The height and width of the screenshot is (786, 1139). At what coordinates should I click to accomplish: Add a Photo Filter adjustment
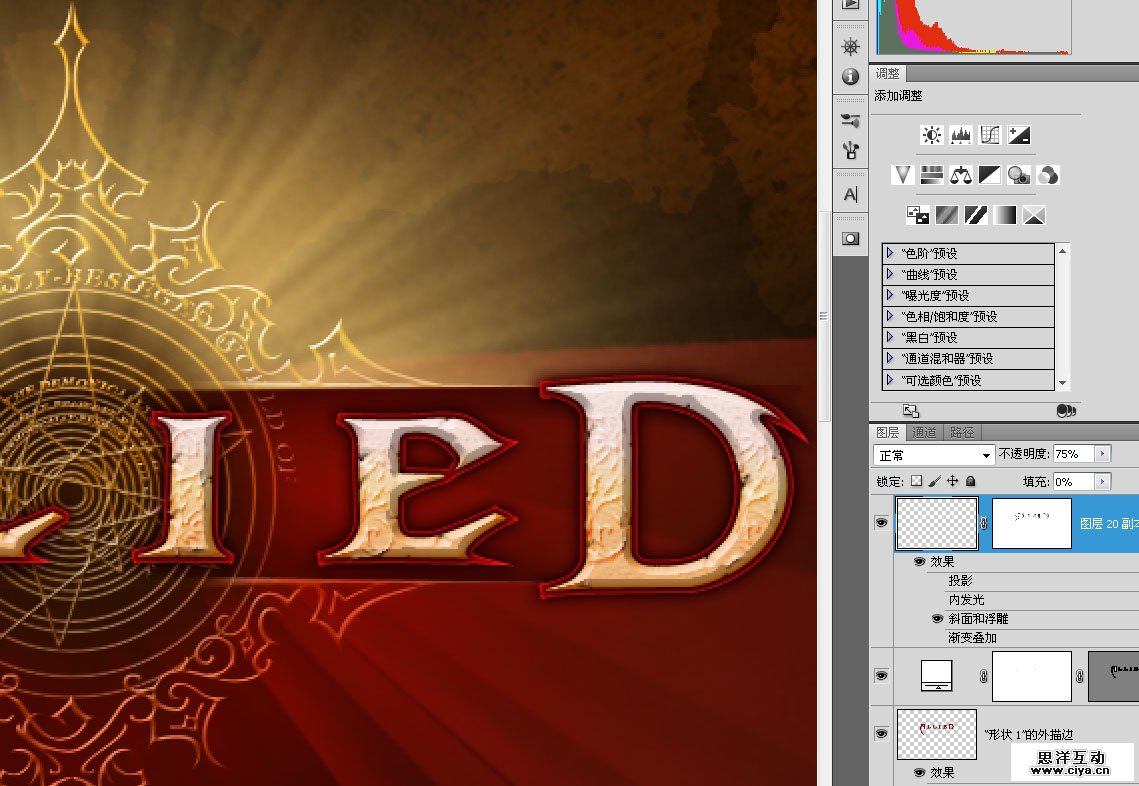1019,175
